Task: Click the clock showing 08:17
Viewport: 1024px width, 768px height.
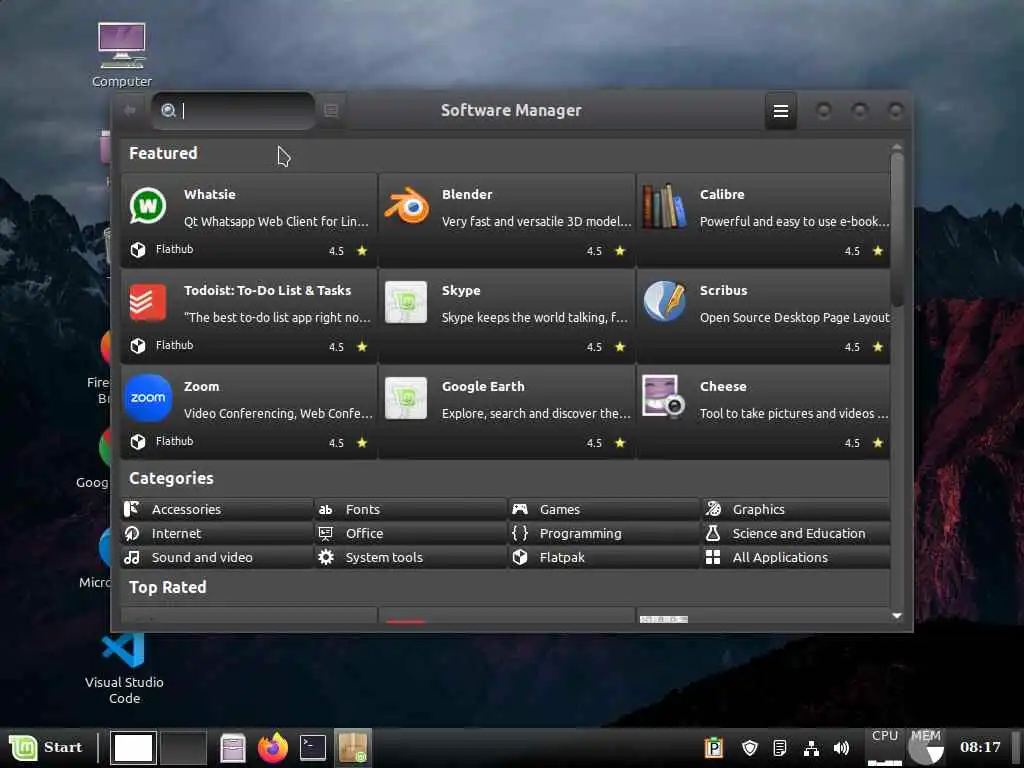Action: [x=980, y=747]
